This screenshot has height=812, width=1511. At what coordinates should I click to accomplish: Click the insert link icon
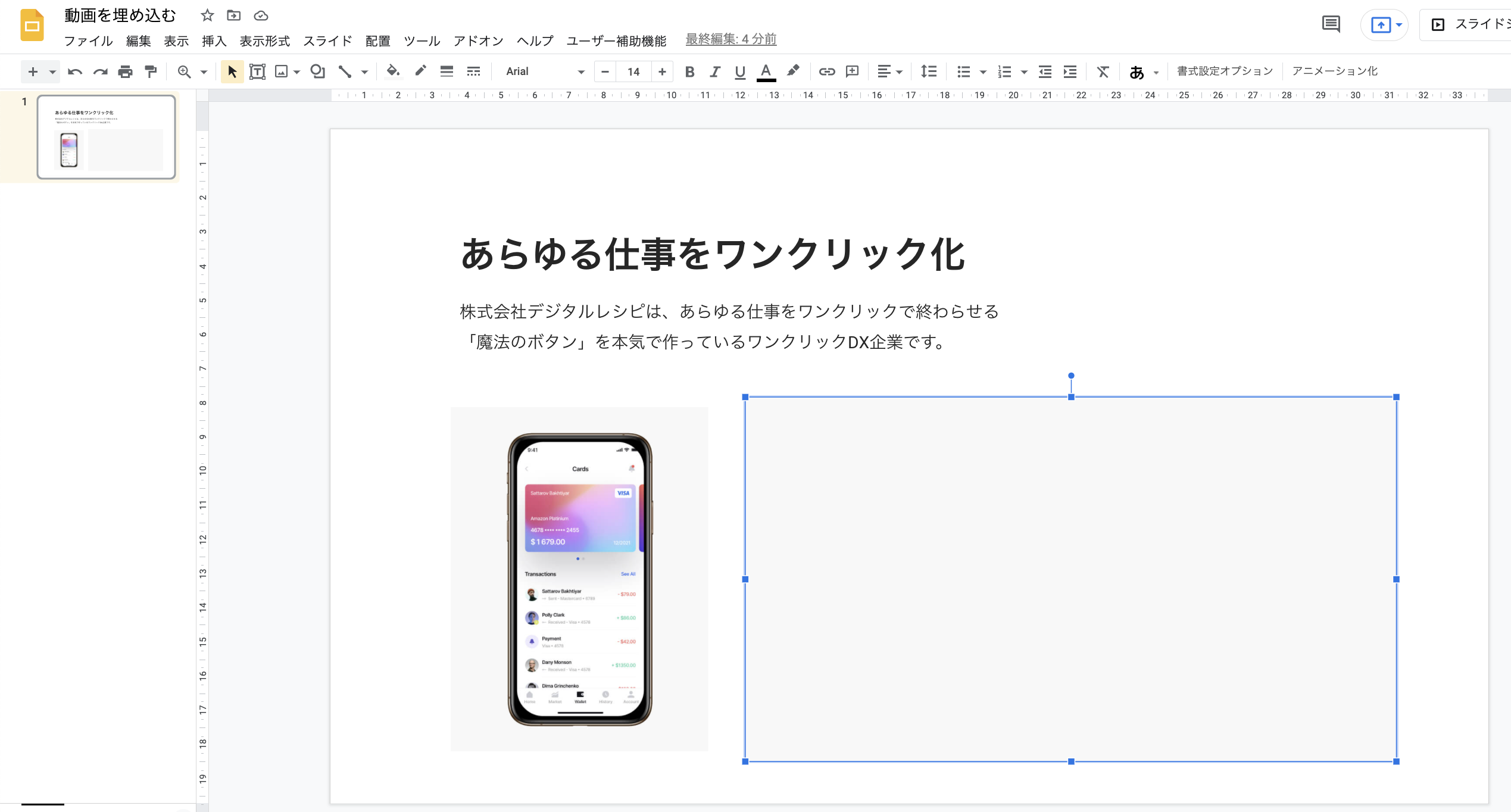(826, 71)
